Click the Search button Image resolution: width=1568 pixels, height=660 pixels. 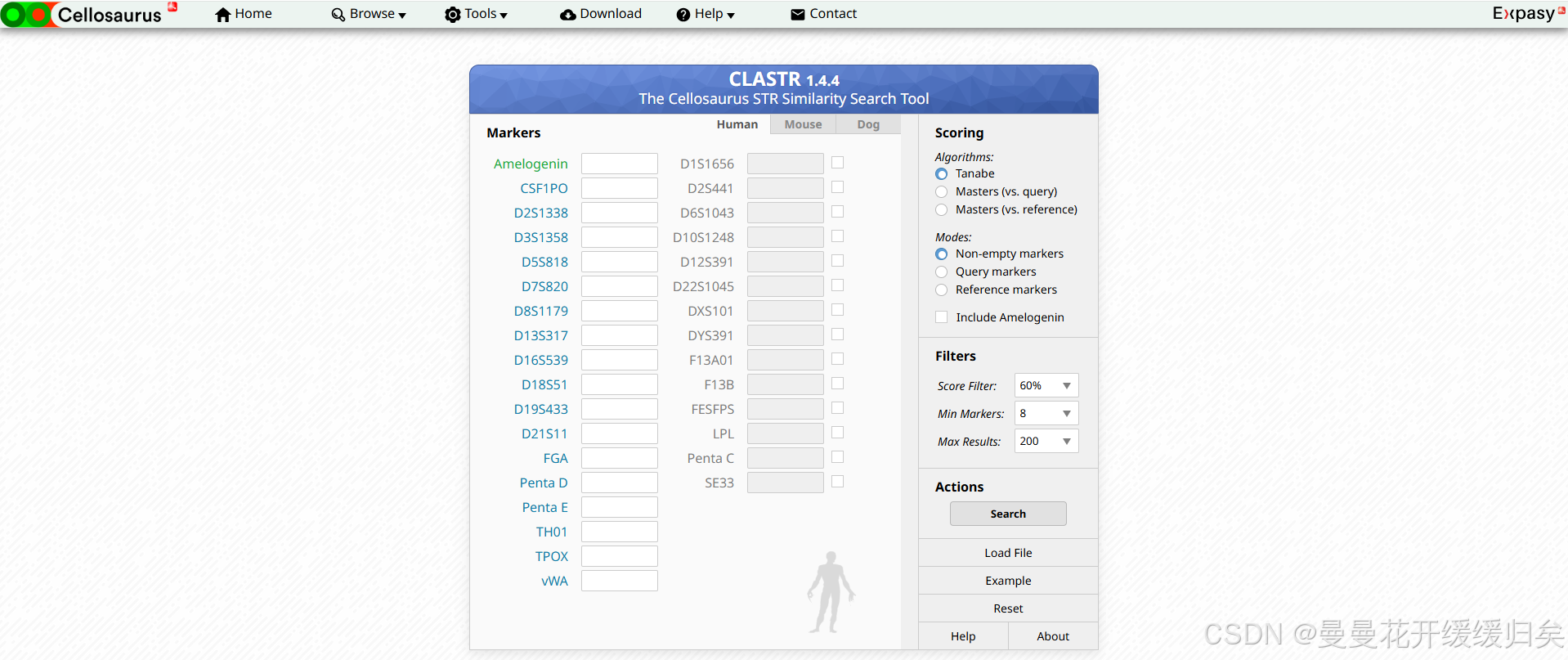[x=1008, y=514]
